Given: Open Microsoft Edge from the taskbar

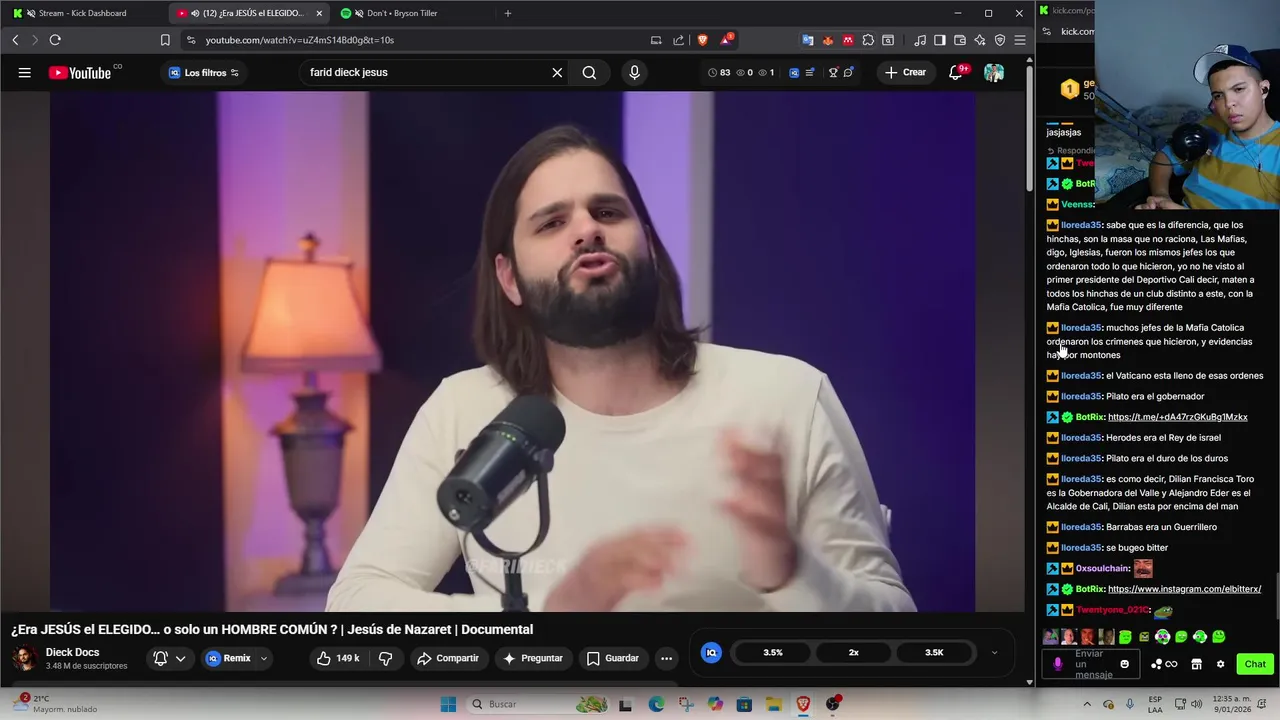Looking at the screenshot, I should click(655, 704).
